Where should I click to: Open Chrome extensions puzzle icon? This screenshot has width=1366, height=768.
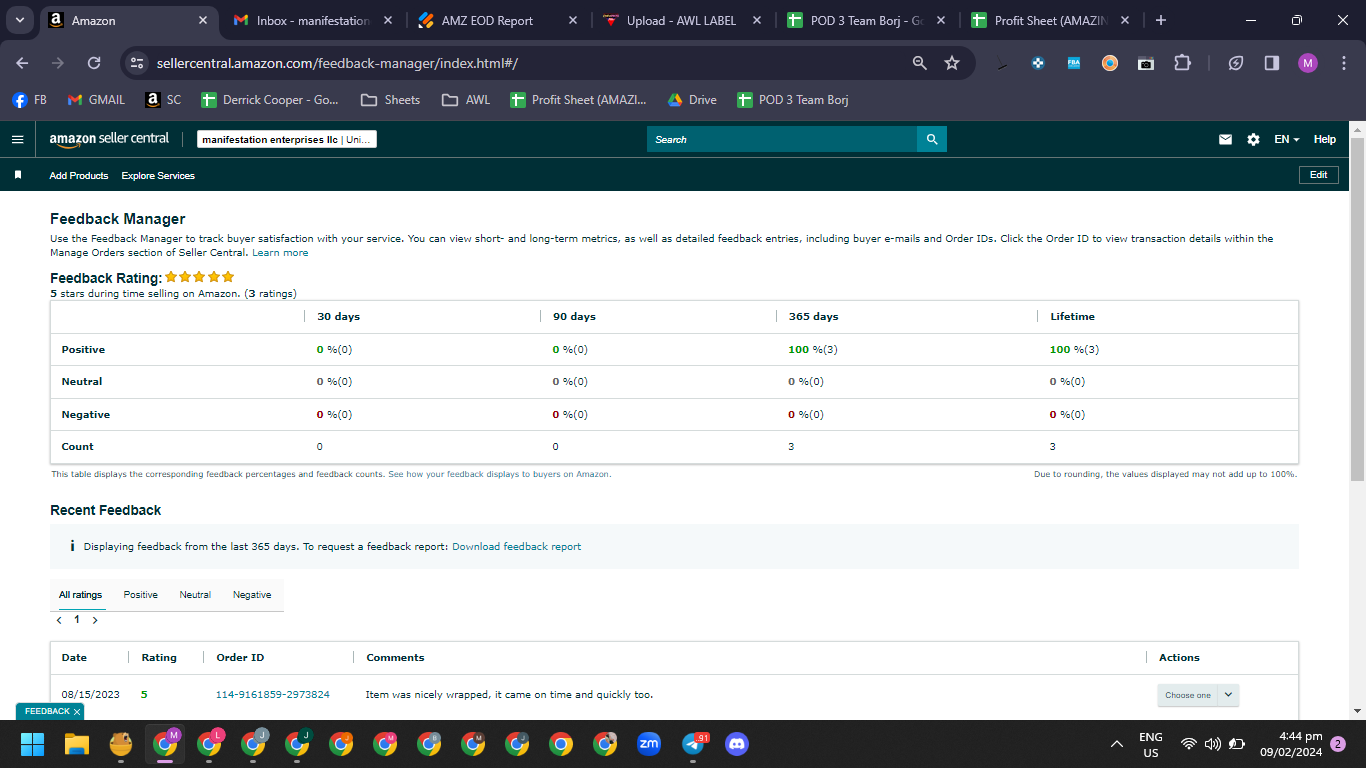[1182, 63]
